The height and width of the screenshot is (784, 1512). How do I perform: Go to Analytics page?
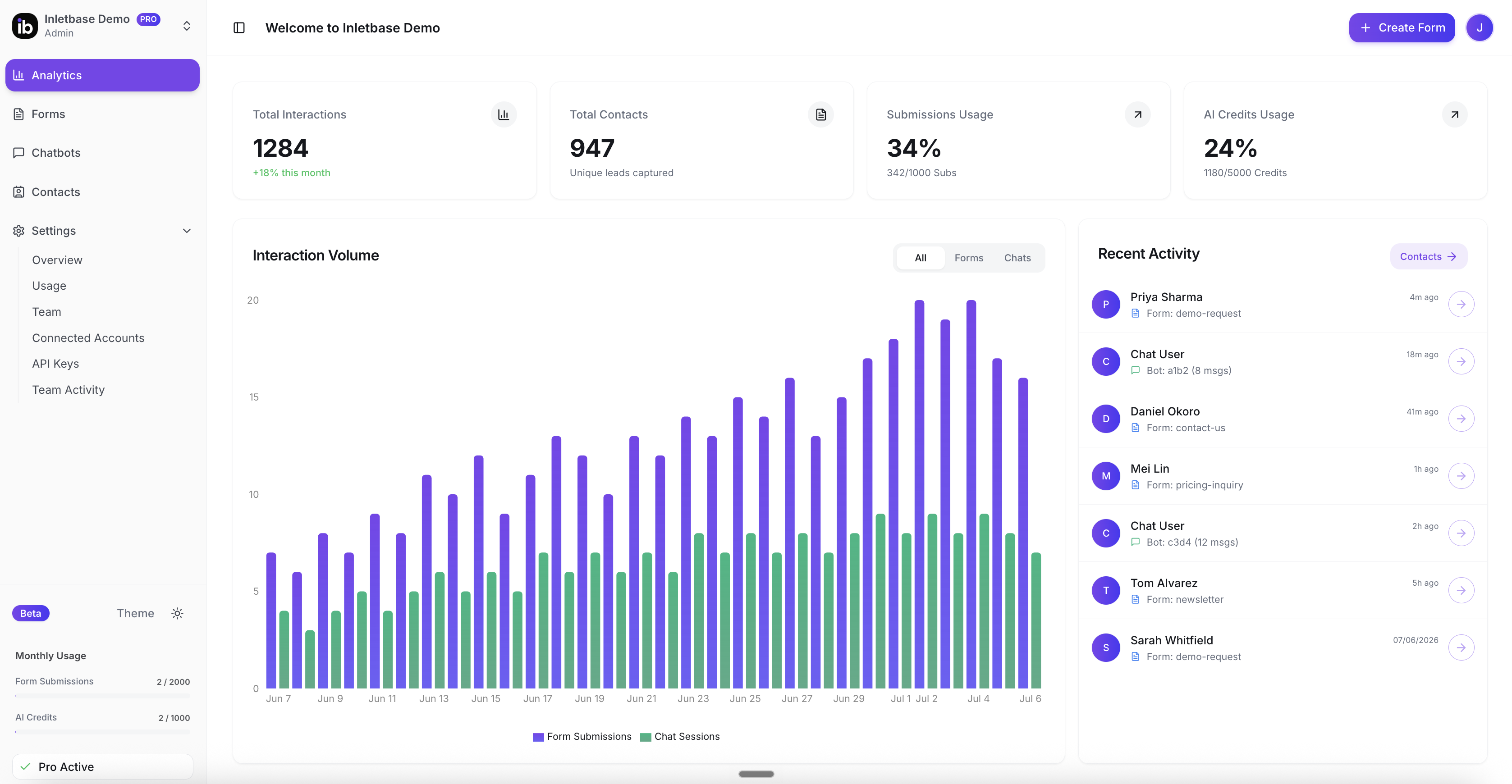coord(102,75)
